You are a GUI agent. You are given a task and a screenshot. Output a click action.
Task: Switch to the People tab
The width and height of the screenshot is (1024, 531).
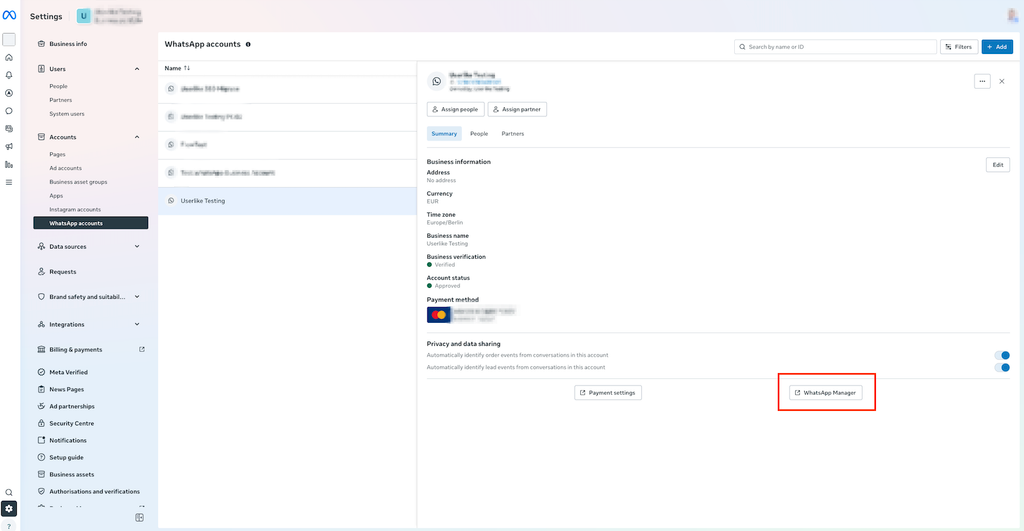tap(479, 134)
